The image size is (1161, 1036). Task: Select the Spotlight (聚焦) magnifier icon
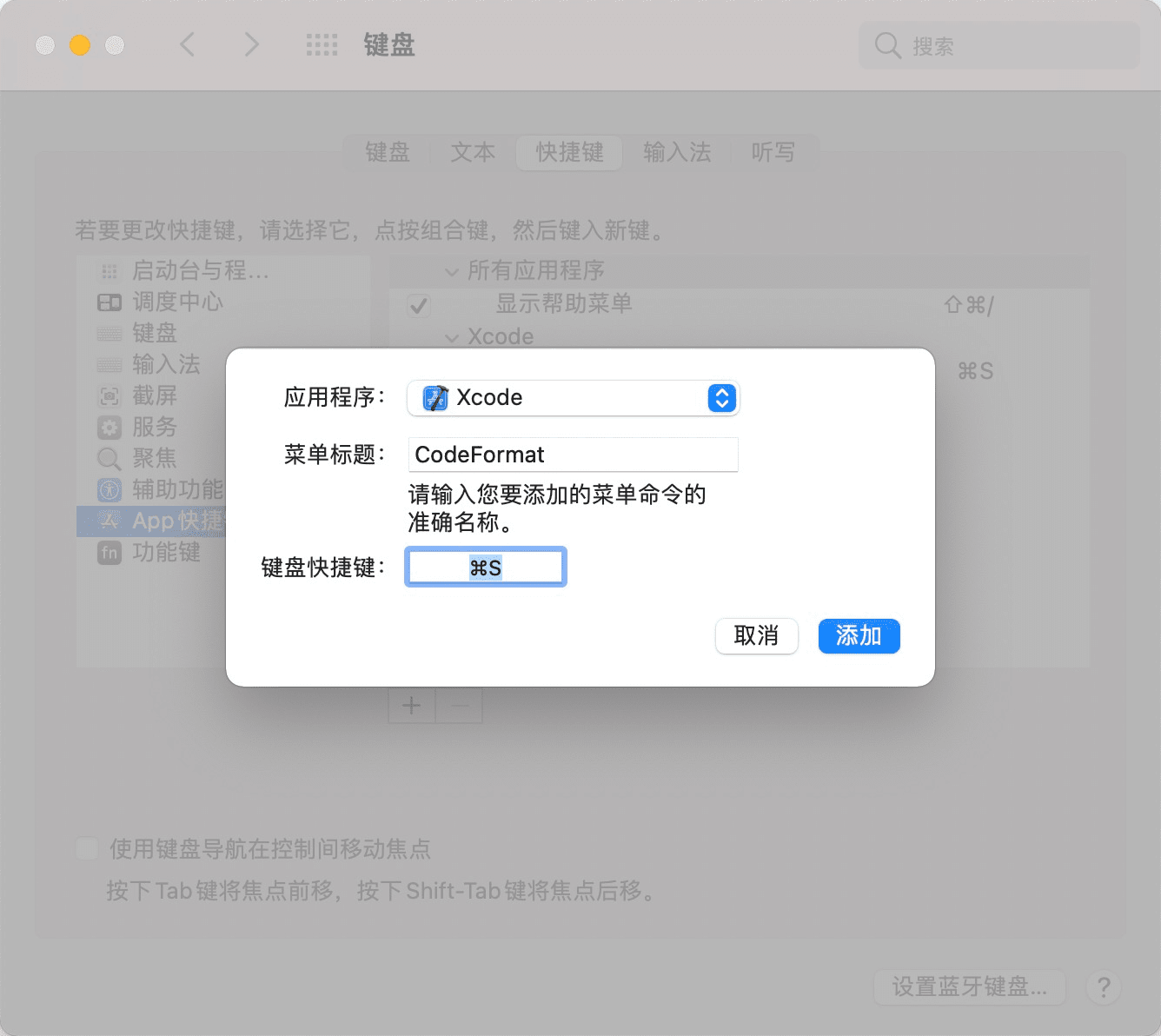click(109, 459)
